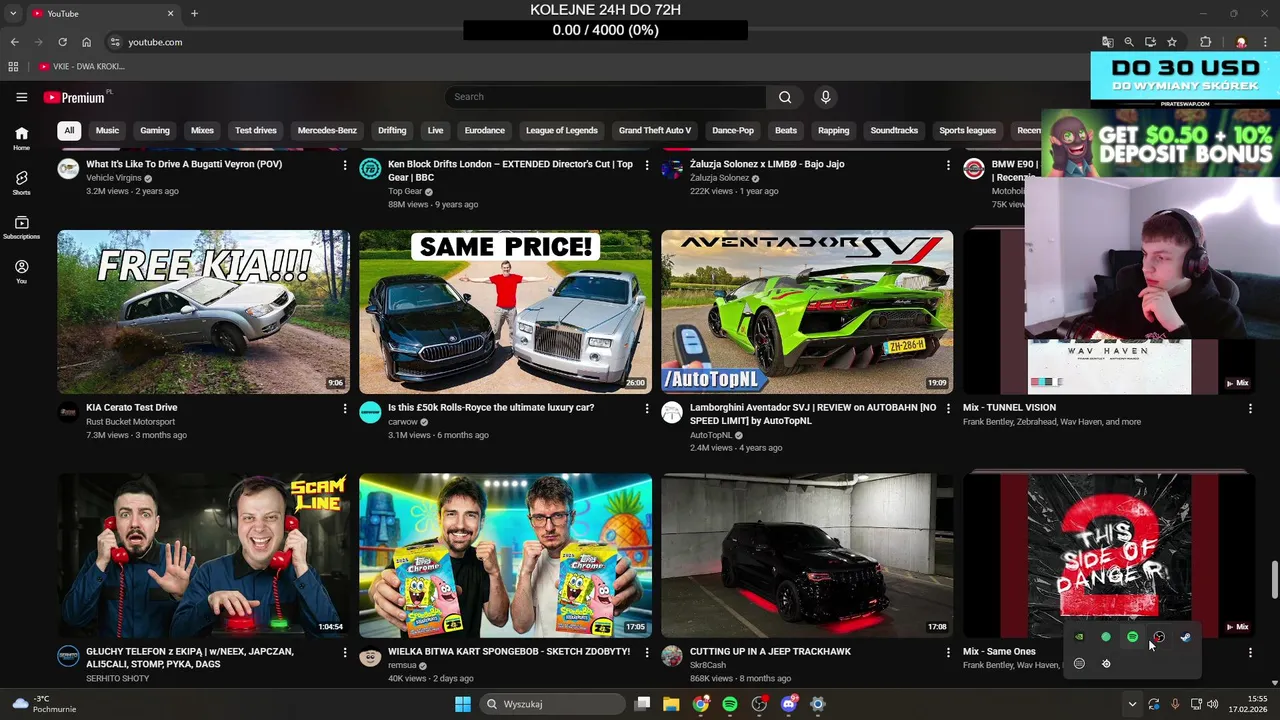Viewport: 1280px width, 720px height.
Task: Open options for Bugatti Veyron POV video
Action: tap(345, 165)
